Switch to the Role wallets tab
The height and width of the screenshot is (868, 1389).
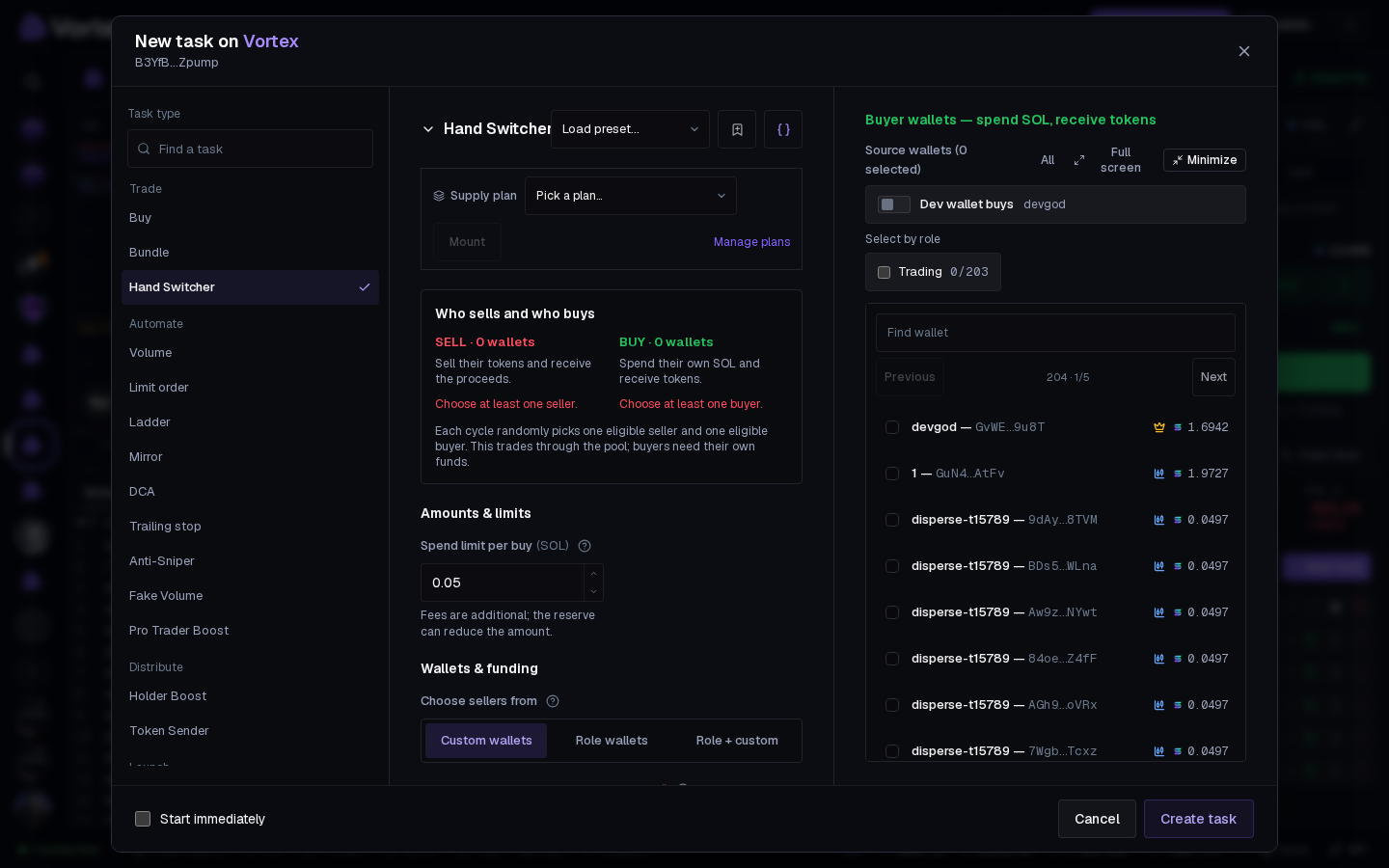612,741
